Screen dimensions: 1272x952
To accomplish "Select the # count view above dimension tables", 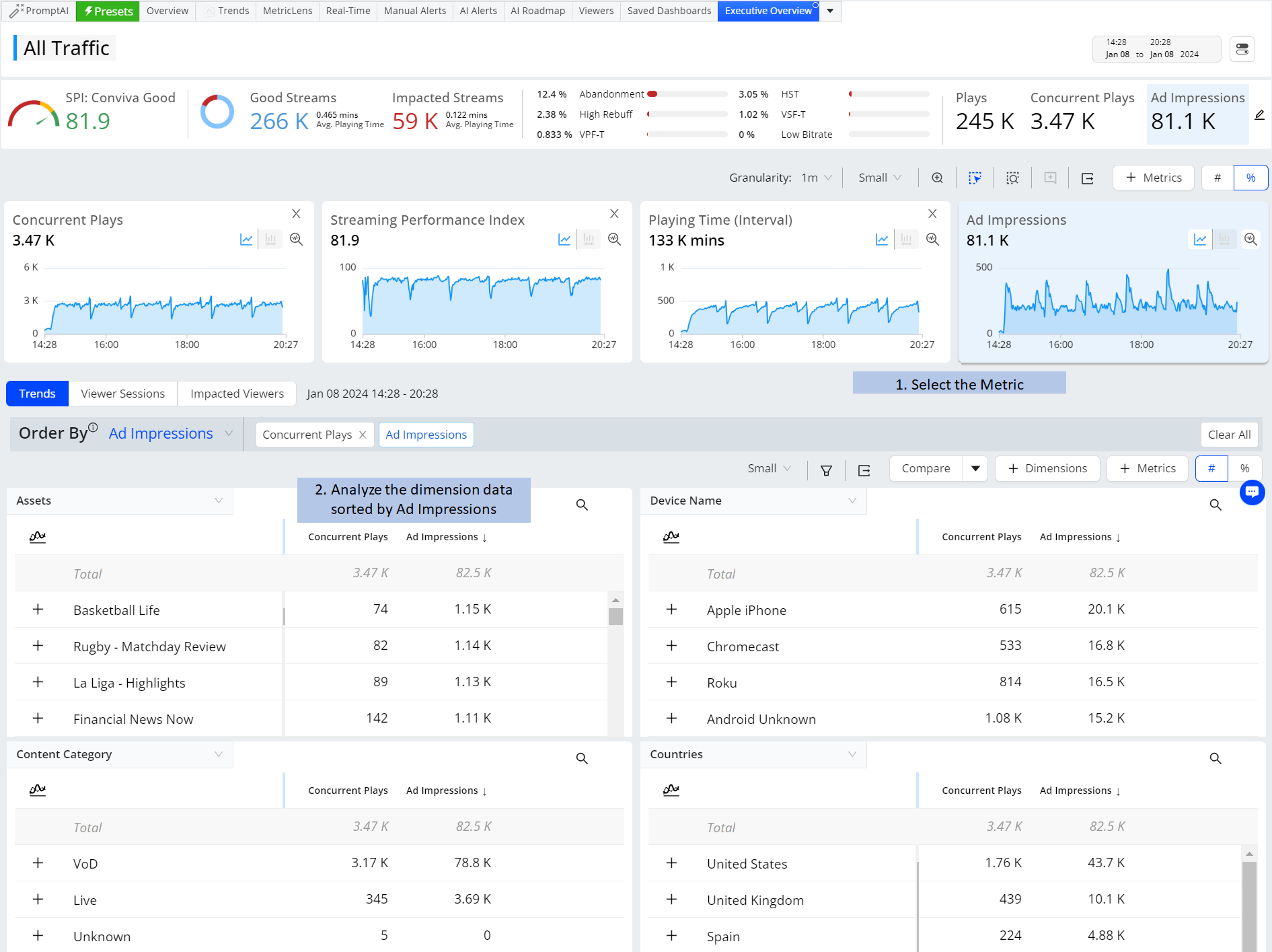I will coord(1211,468).
